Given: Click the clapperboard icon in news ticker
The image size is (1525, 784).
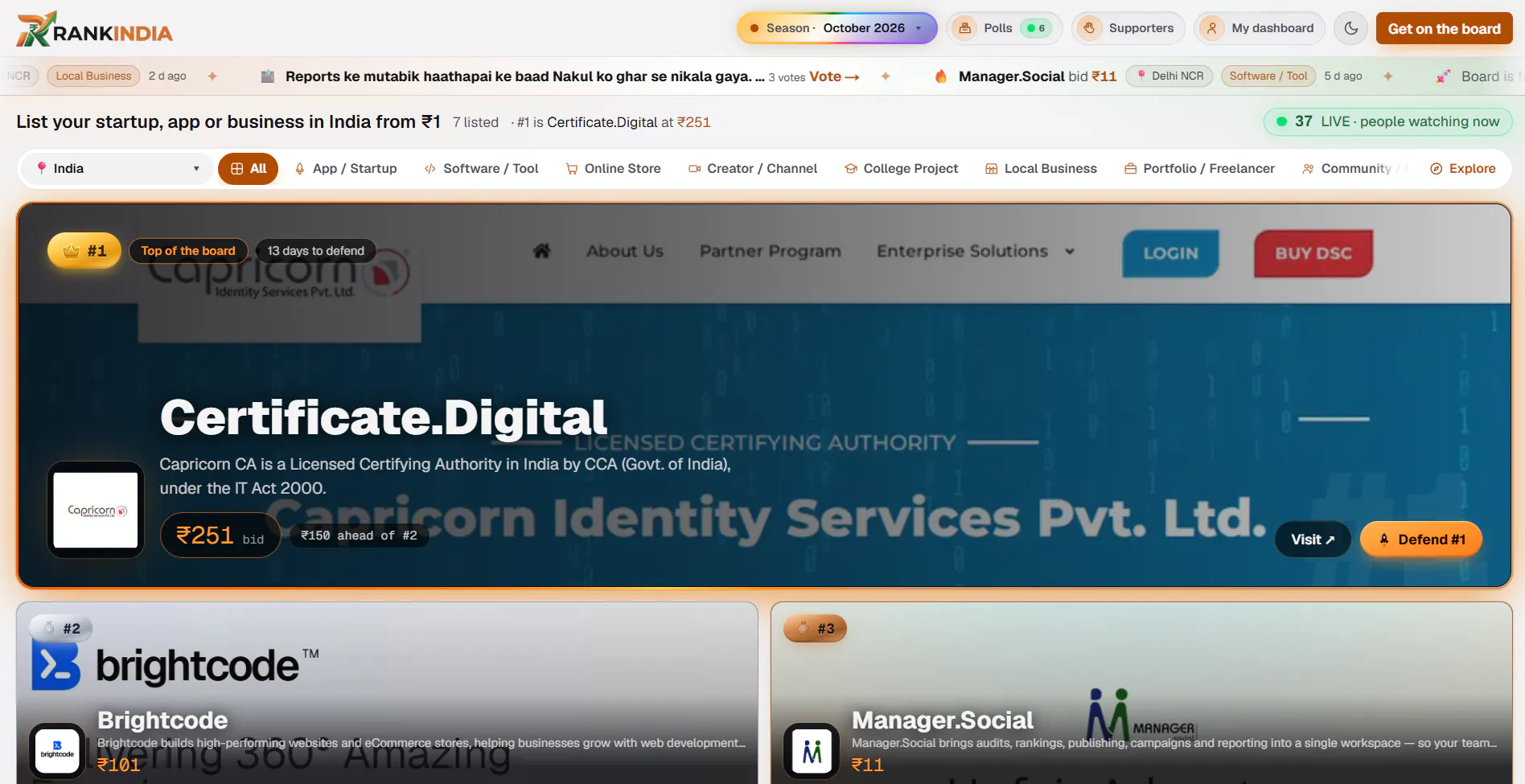Looking at the screenshot, I should point(268,76).
